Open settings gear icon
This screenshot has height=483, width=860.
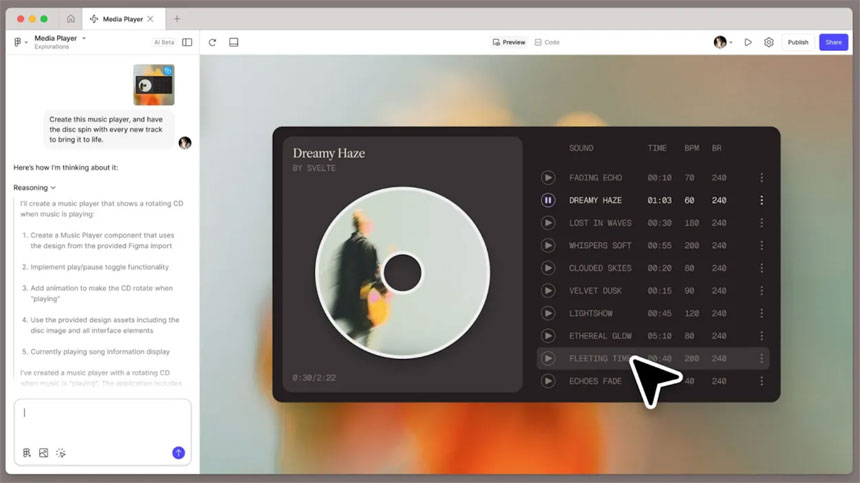(x=768, y=42)
